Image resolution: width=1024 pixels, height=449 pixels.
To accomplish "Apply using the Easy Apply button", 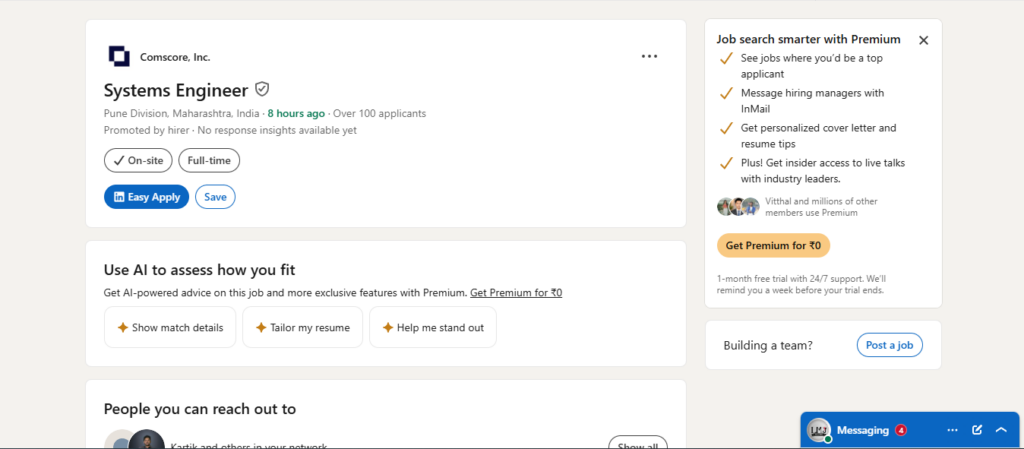I will (146, 197).
